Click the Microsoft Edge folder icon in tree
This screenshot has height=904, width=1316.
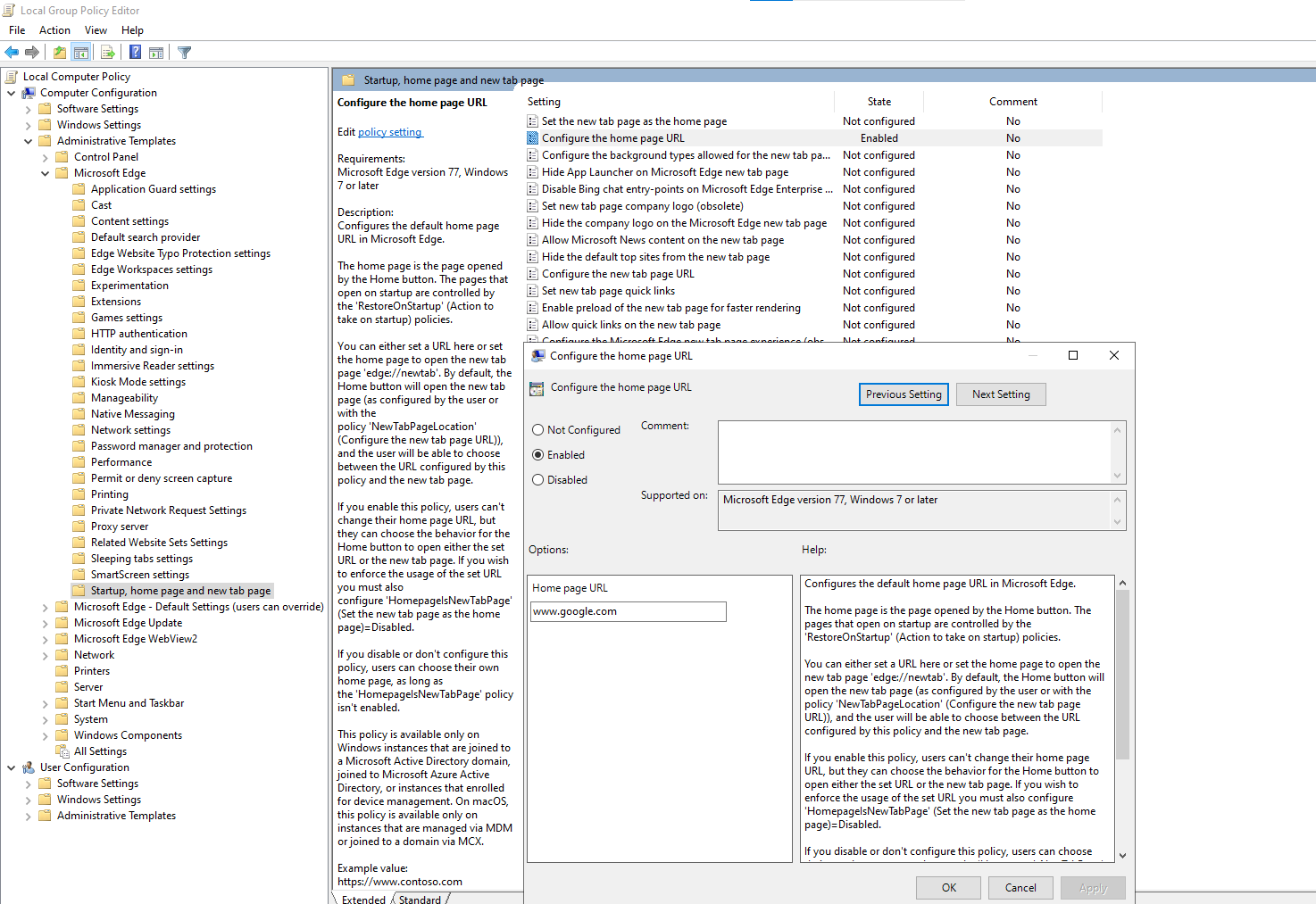pos(62,173)
